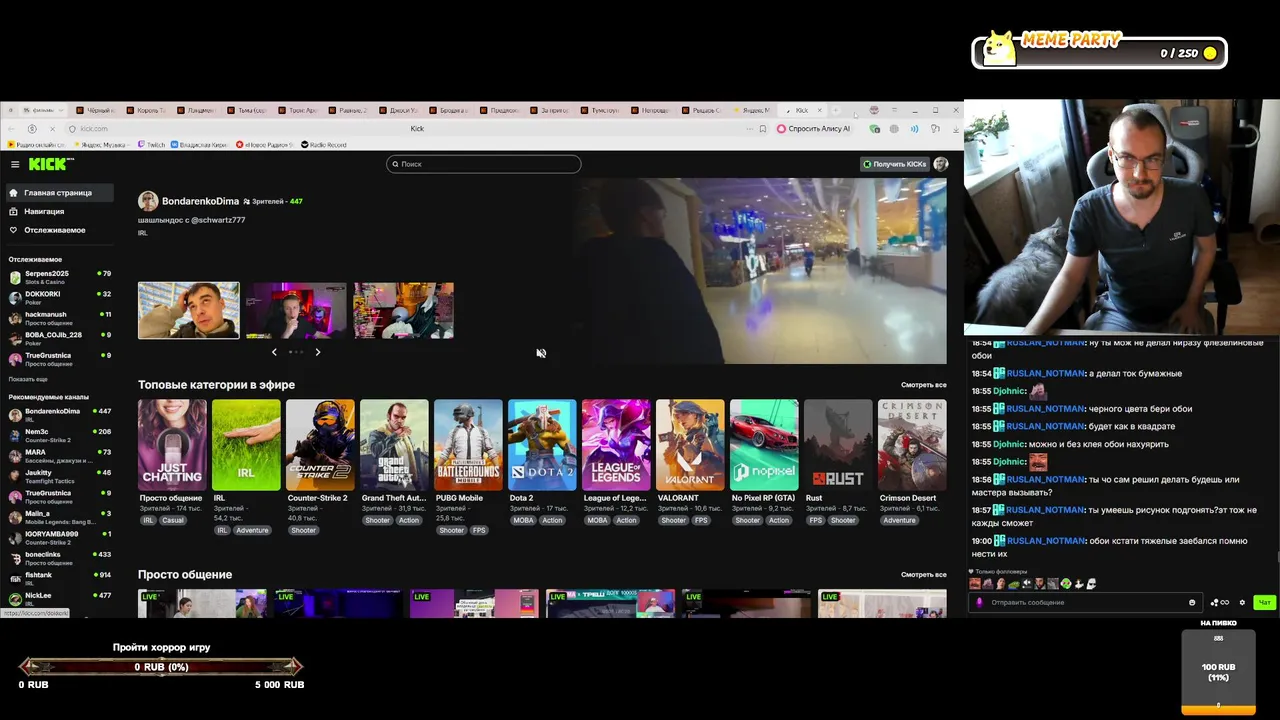The width and height of the screenshot is (1280, 720).
Task: Click Спросить Алису AI button
Action: pos(814,129)
